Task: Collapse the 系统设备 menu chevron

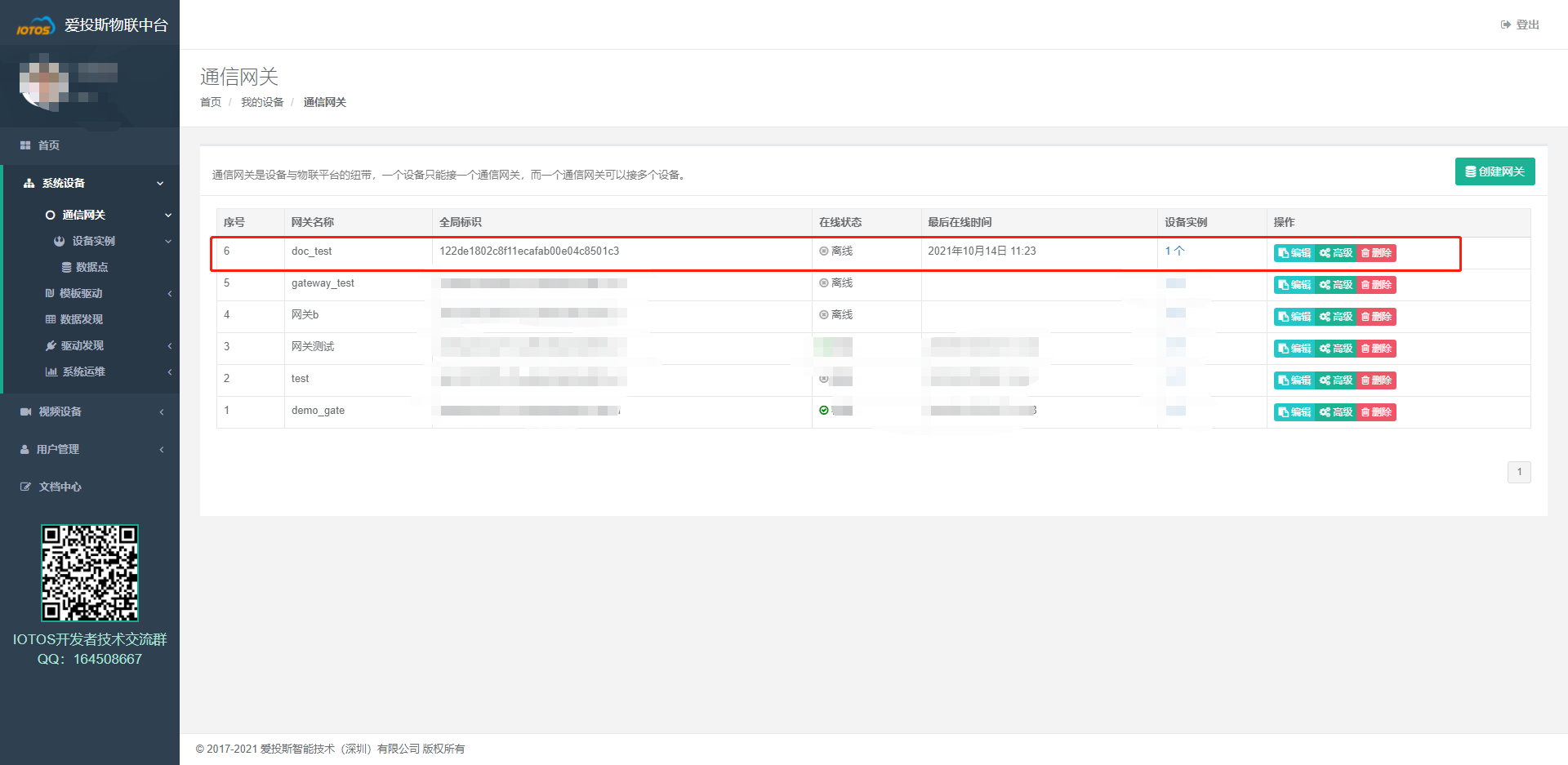Action: (x=160, y=184)
